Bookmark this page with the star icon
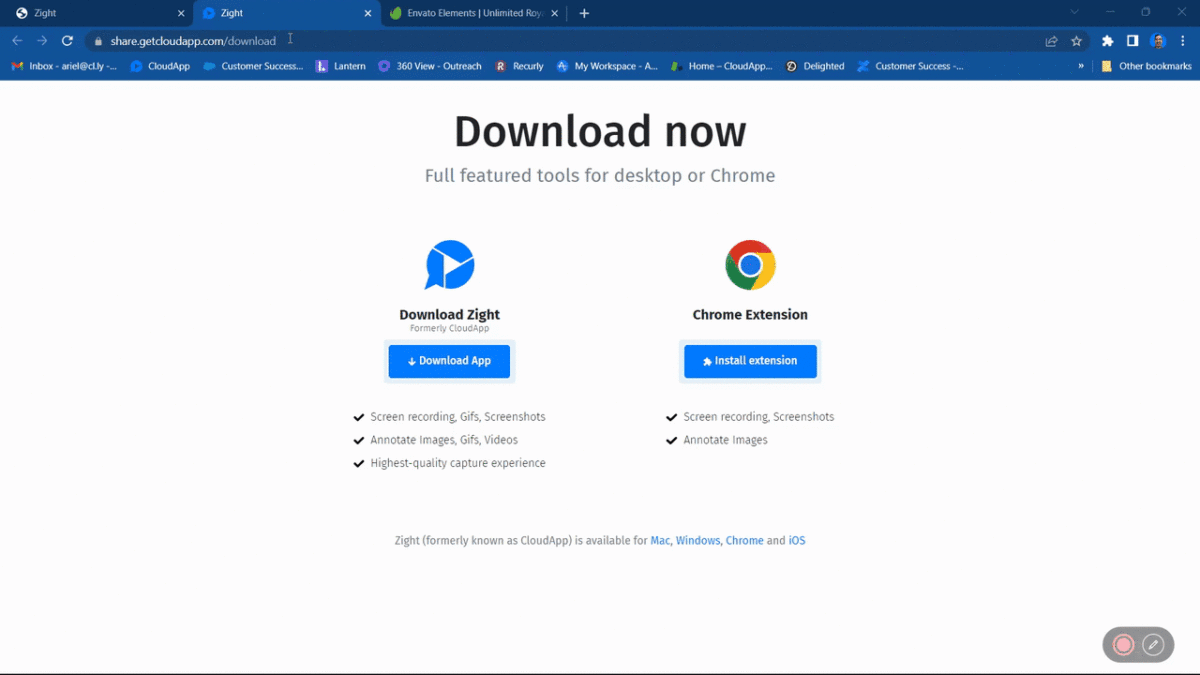Image resolution: width=1200 pixels, height=675 pixels. point(1077,41)
